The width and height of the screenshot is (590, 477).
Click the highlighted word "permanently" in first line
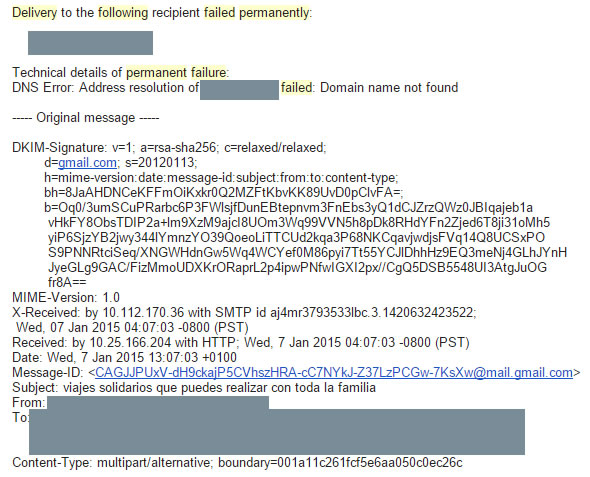[274, 13]
